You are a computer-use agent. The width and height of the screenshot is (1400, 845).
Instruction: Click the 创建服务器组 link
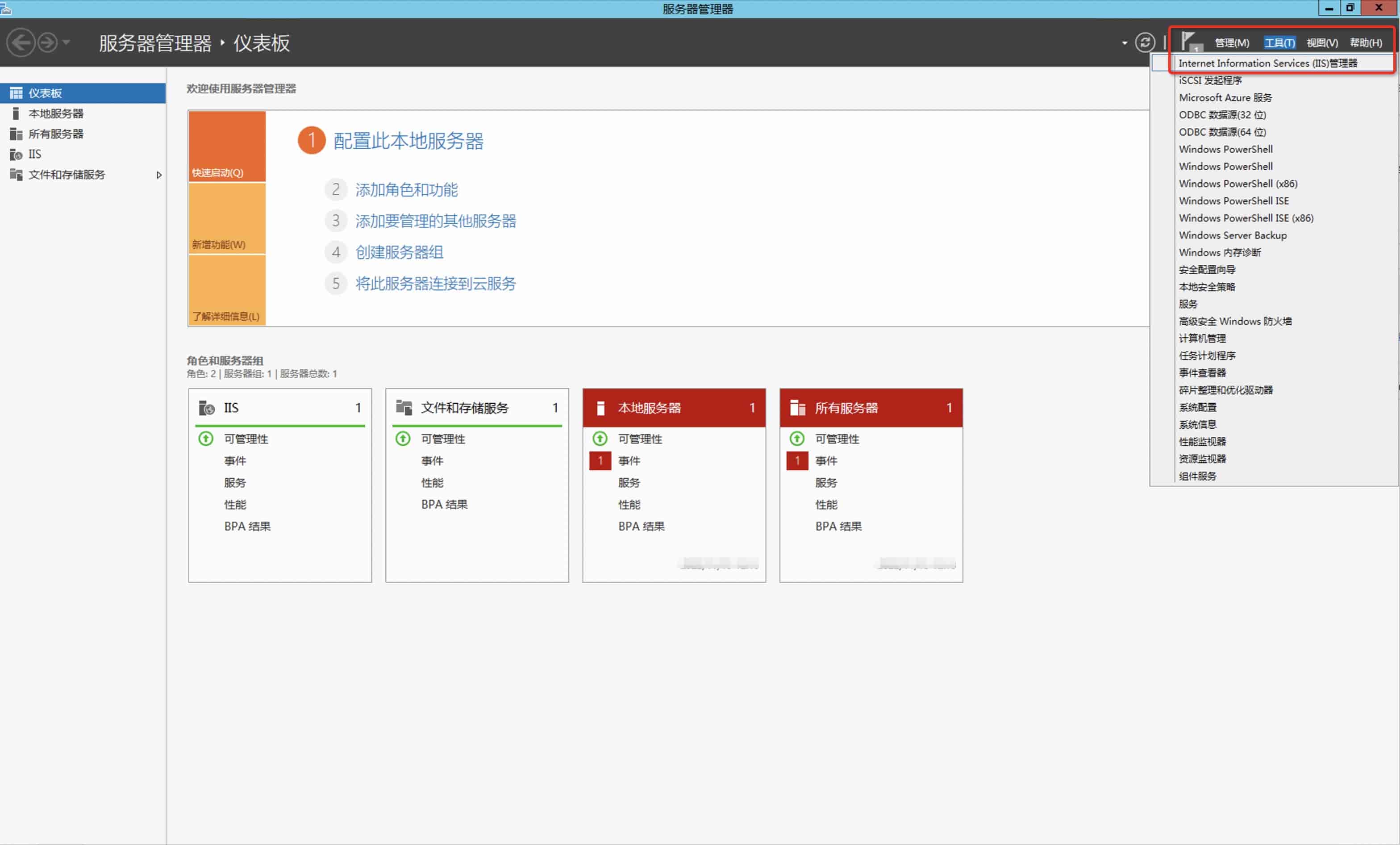point(399,252)
